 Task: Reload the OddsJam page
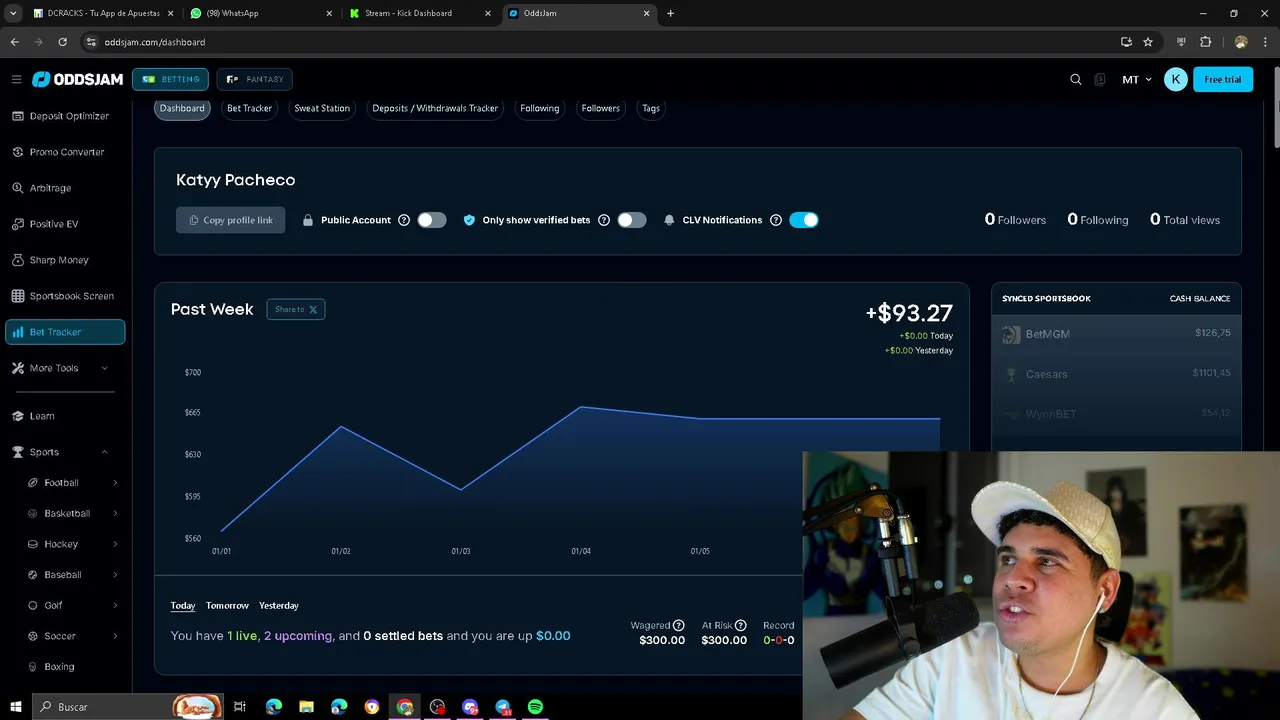[62, 42]
